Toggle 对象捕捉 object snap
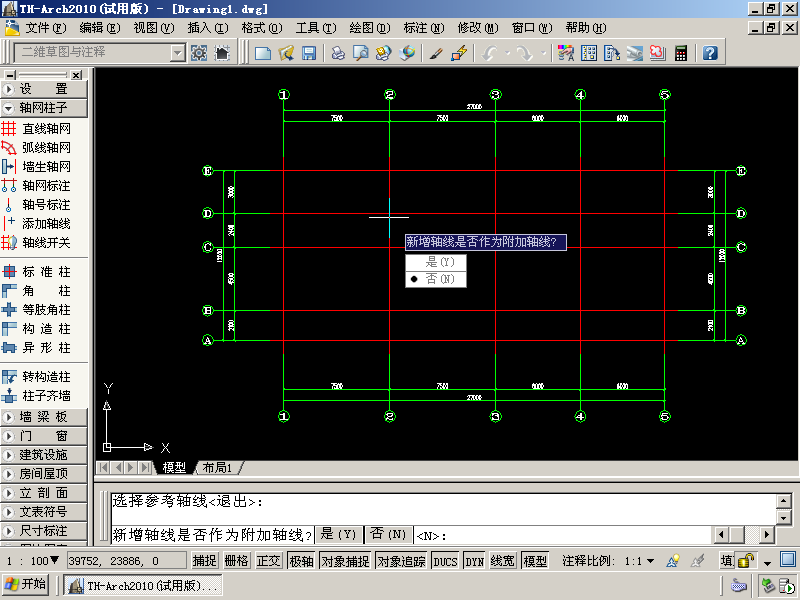Screen dimensions: 800x600 pos(345,561)
